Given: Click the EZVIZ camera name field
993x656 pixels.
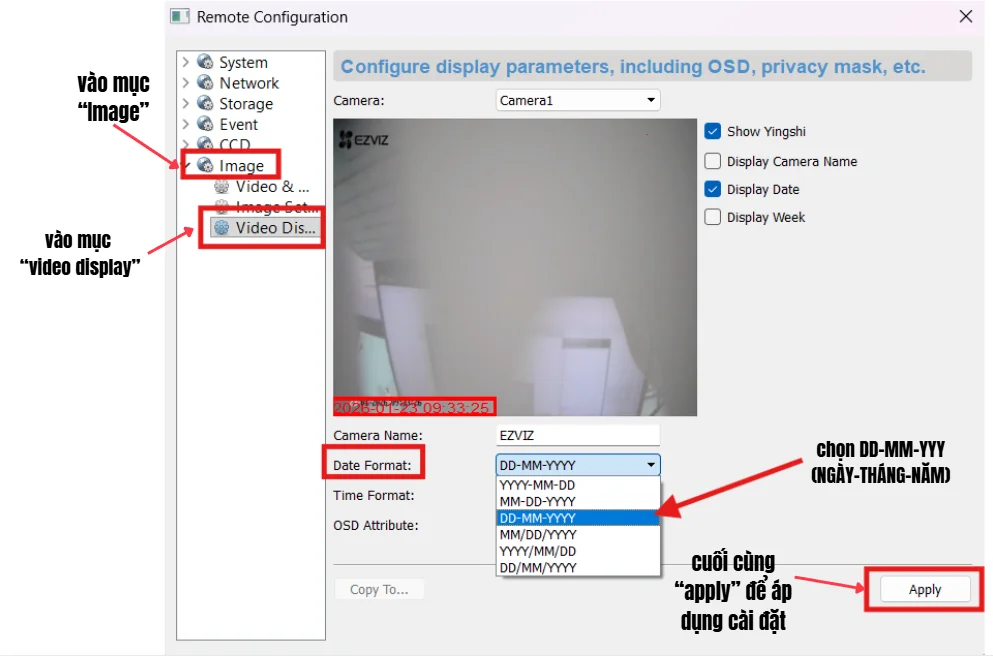Looking at the screenshot, I should tap(575, 434).
